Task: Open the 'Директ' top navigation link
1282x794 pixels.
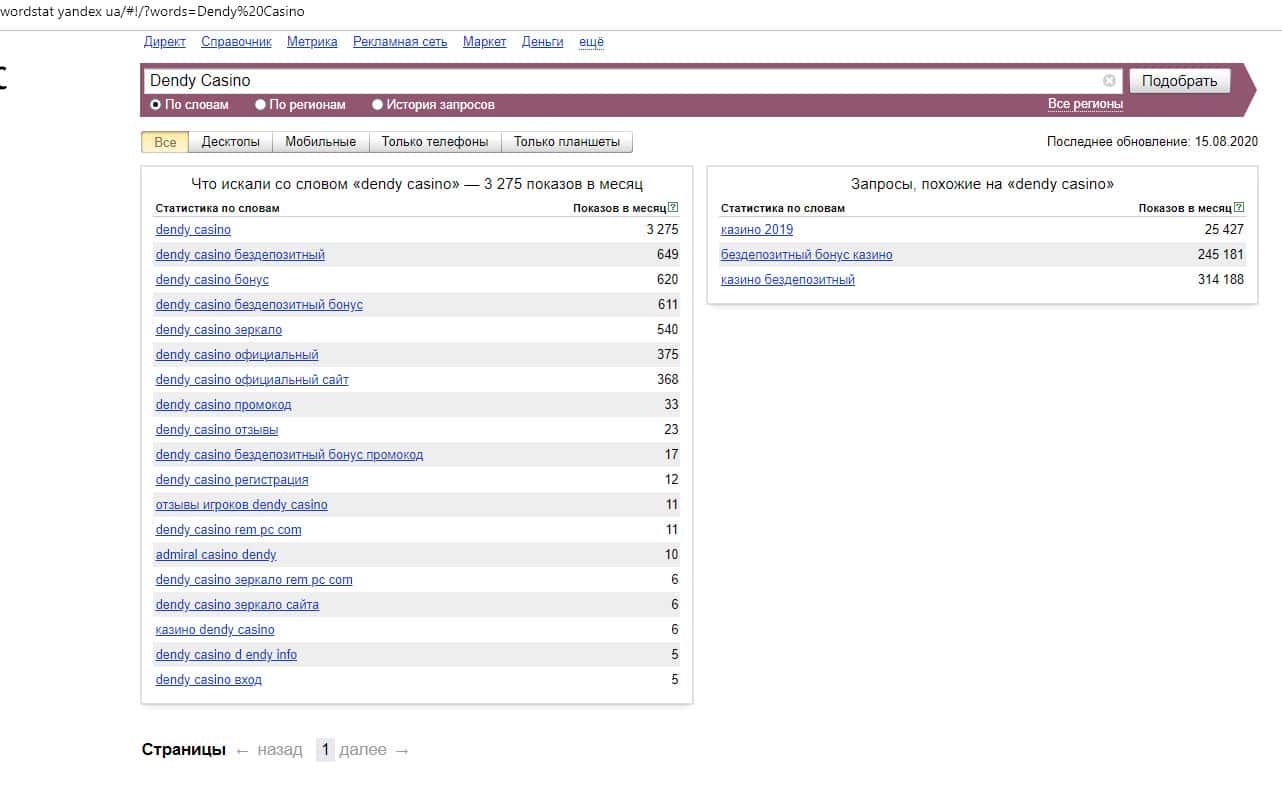Action: (x=165, y=42)
